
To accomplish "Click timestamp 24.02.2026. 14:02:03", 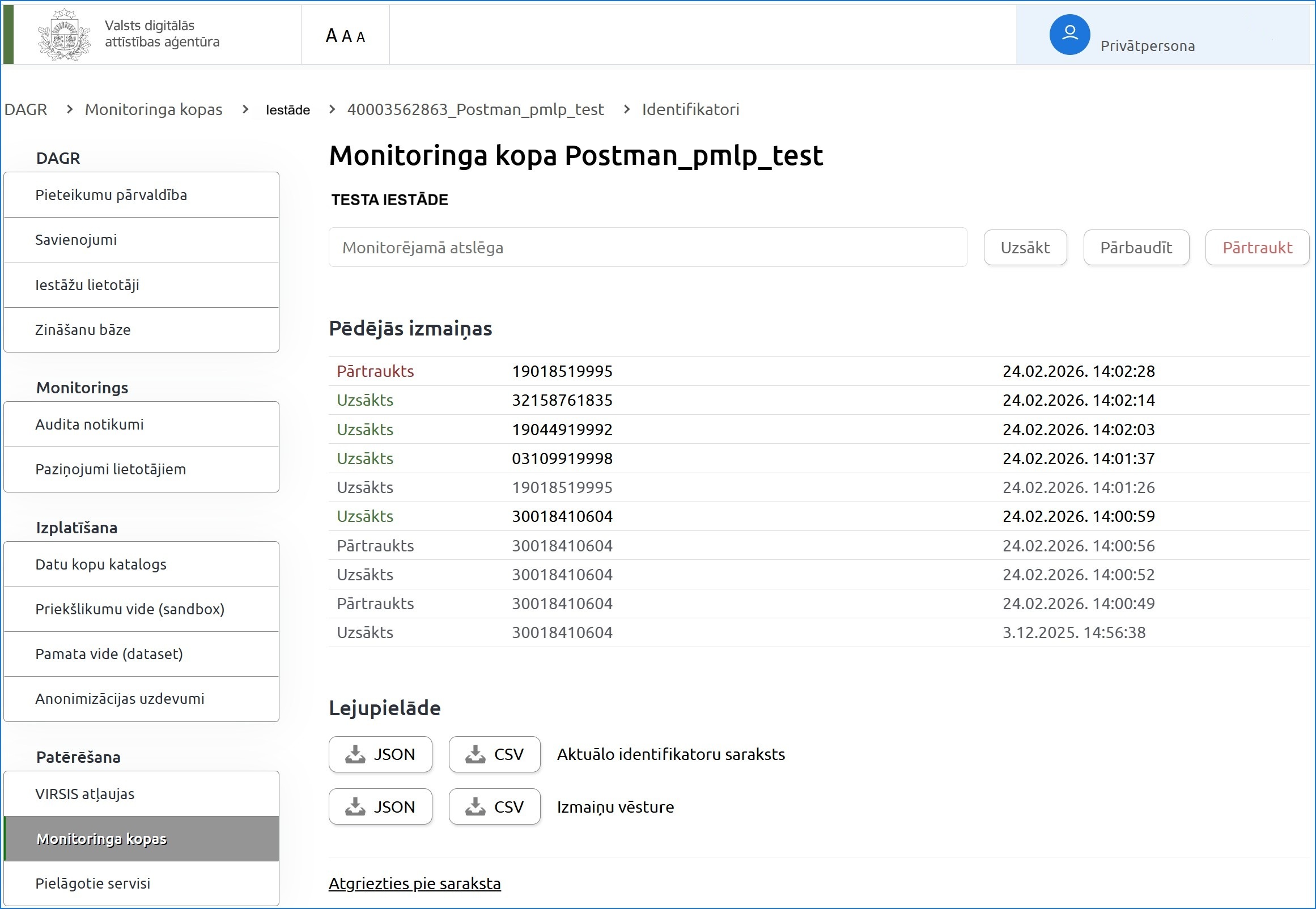I will coord(1079,430).
